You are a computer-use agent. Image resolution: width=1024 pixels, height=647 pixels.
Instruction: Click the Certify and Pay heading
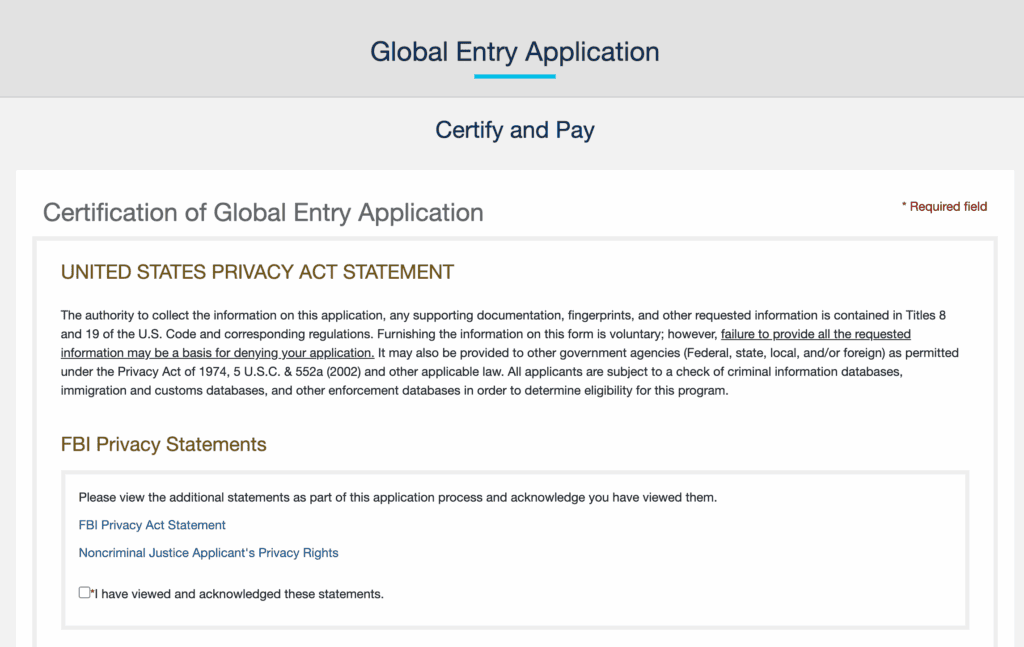[x=514, y=130]
